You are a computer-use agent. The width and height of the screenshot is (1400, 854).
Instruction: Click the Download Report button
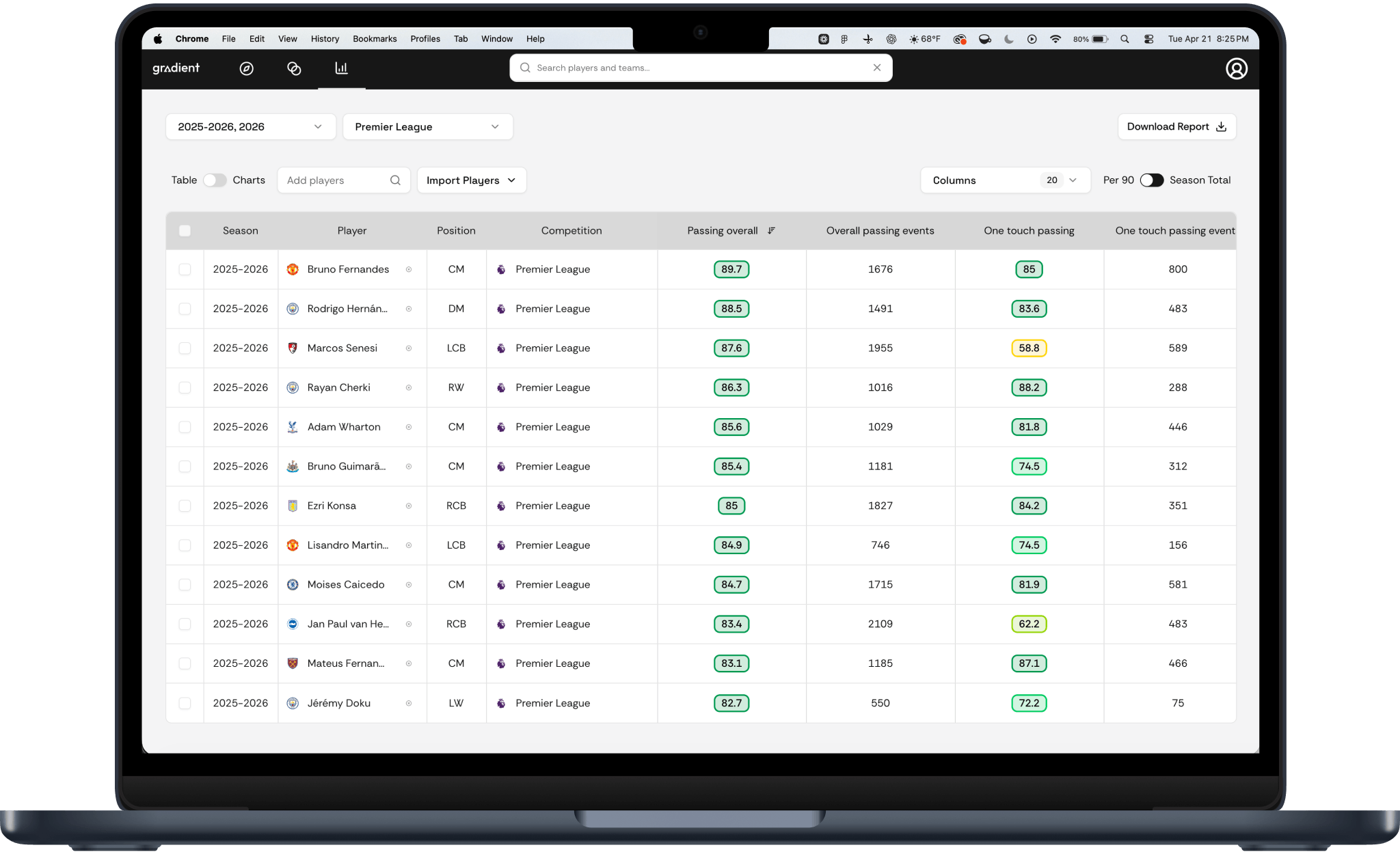point(1176,127)
